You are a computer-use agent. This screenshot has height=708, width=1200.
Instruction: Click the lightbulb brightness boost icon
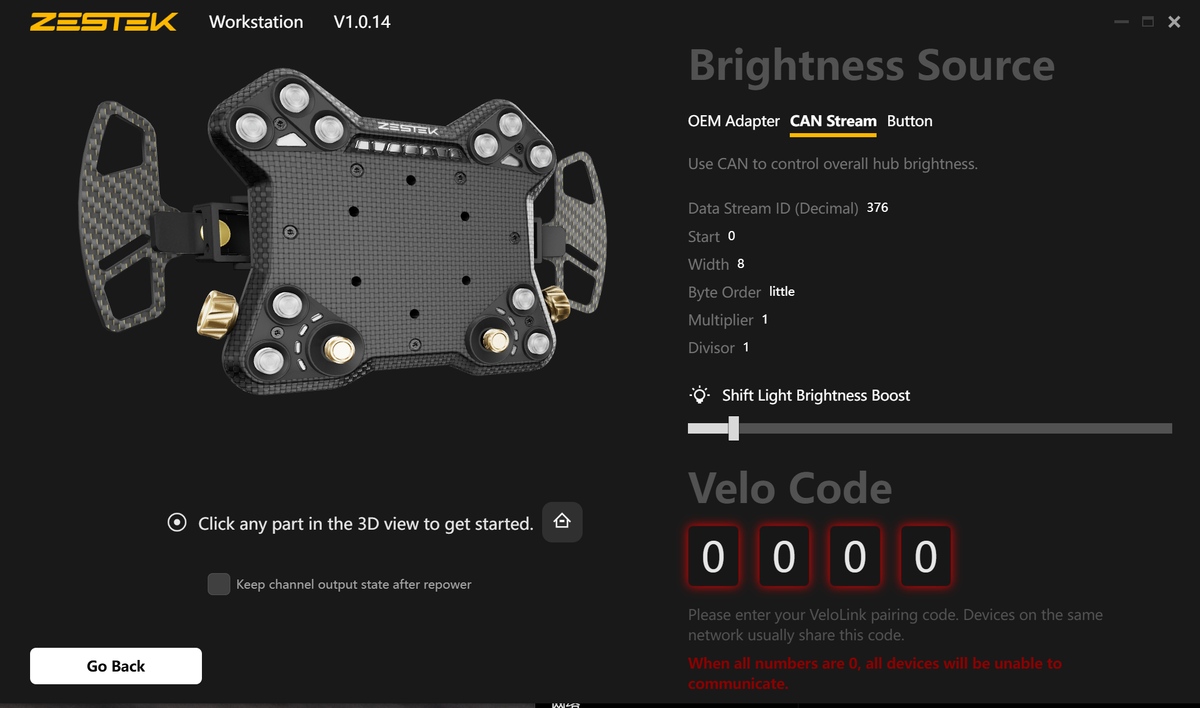pyautogui.click(x=700, y=395)
